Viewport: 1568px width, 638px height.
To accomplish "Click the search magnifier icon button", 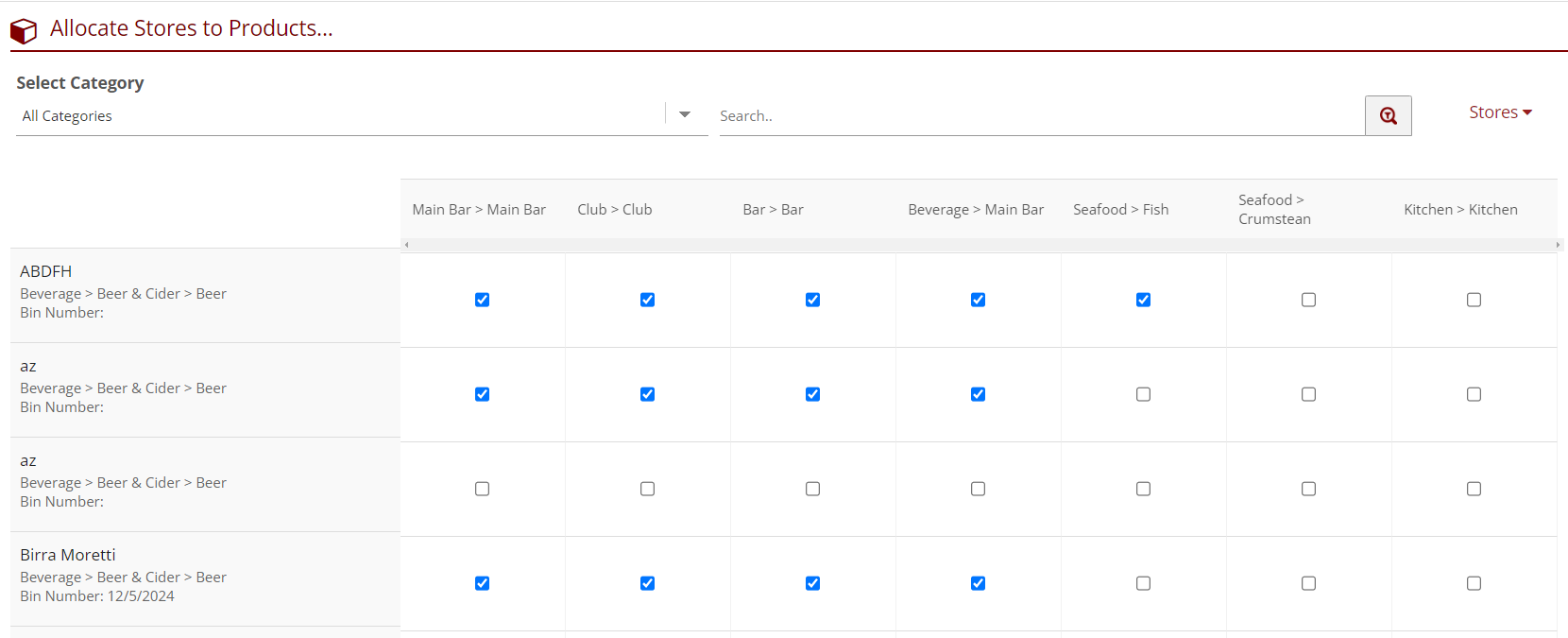I will (x=1388, y=115).
